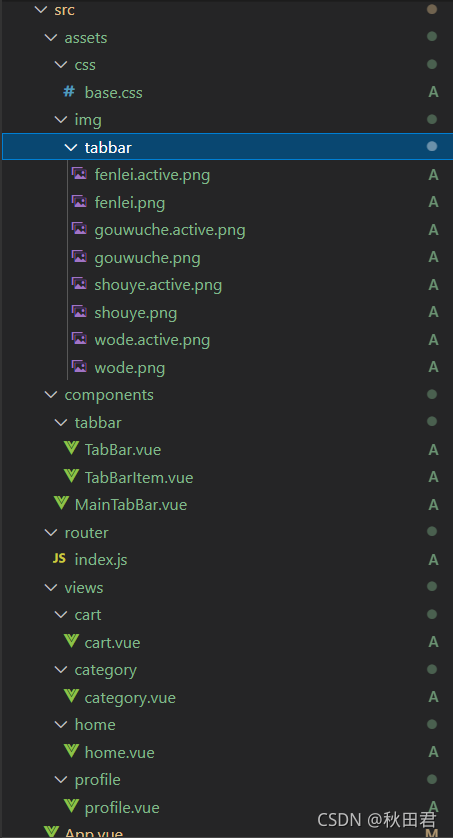Image resolution: width=453 pixels, height=838 pixels.
Task: Click the Vue icon next to TabBar.vue
Action: (71, 448)
